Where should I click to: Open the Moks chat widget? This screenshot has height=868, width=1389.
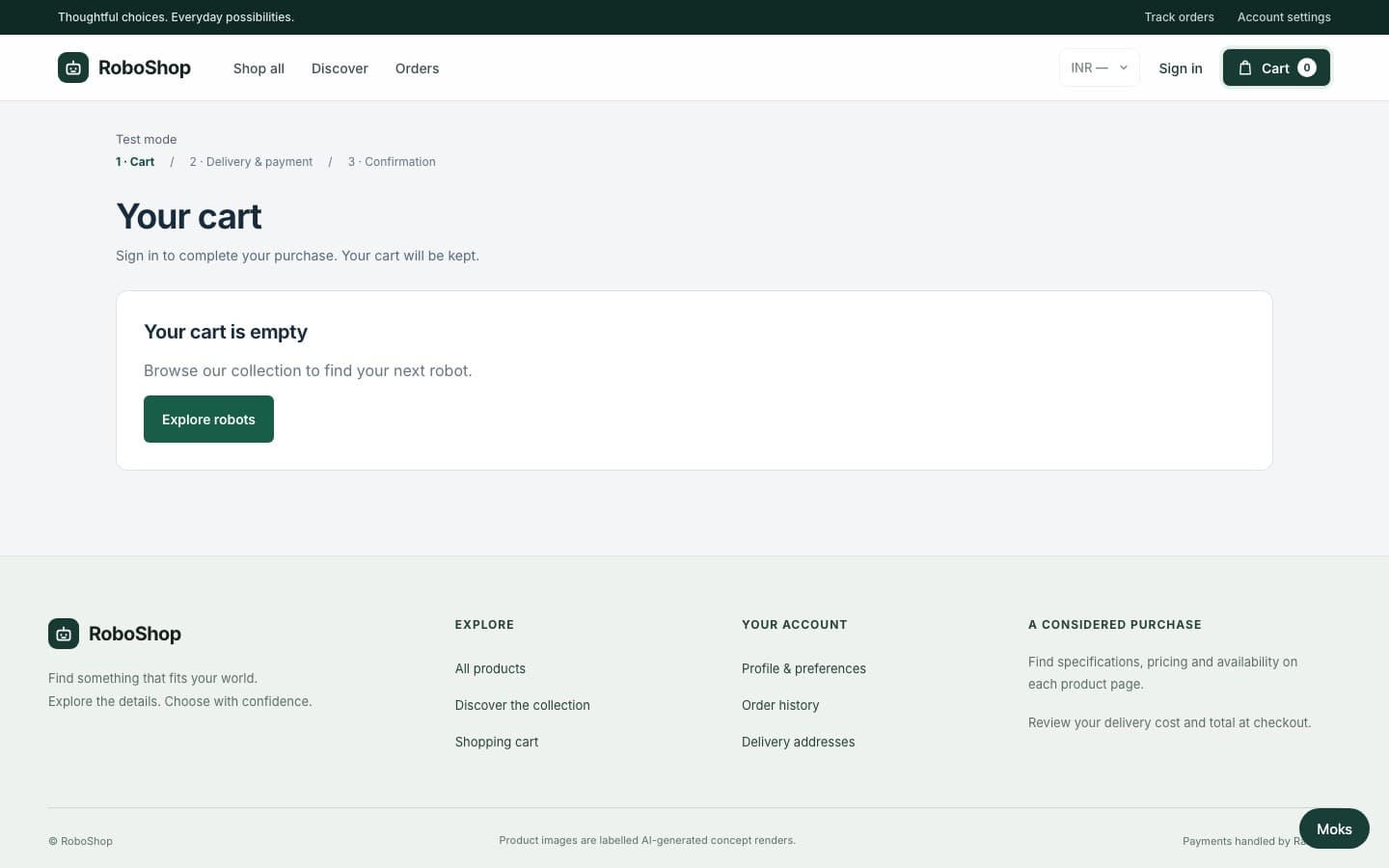click(x=1334, y=828)
